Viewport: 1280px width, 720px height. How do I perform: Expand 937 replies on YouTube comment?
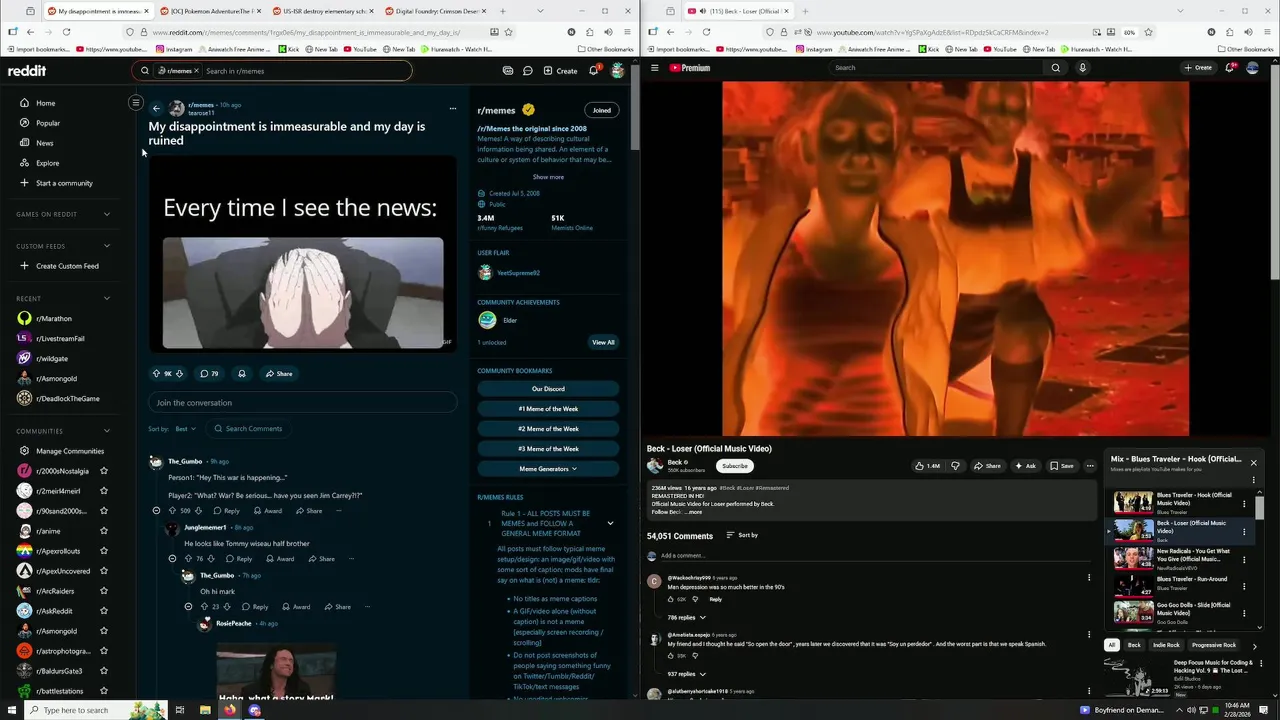tap(687, 674)
